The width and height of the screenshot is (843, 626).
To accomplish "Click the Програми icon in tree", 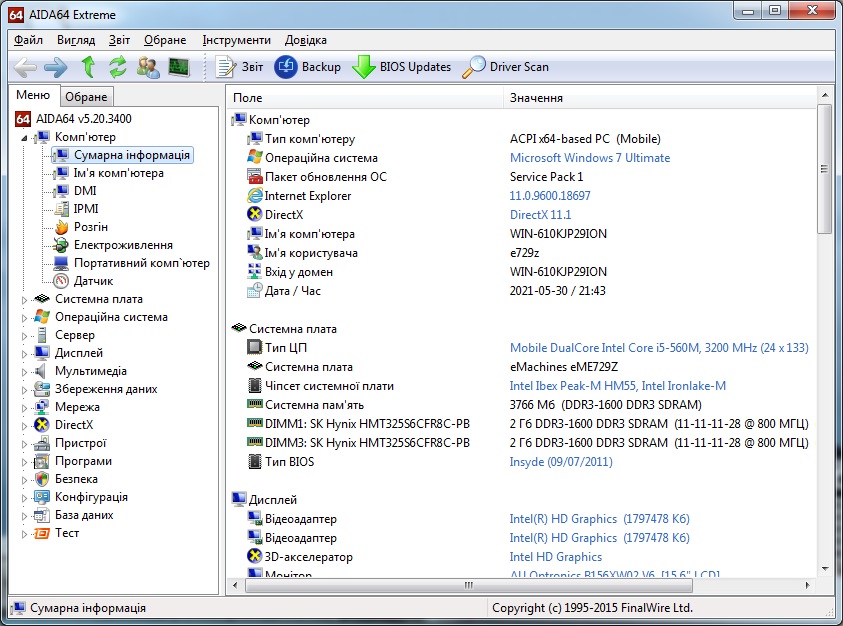I will click(41, 461).
